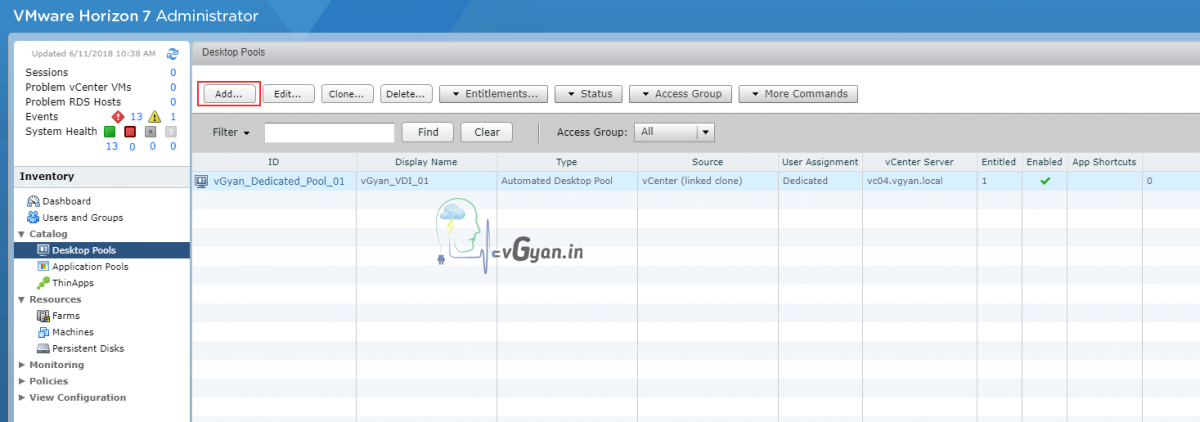Collapse the Resources tree section
Viewport: 1200px width, 422px height.
pos(22,299)
